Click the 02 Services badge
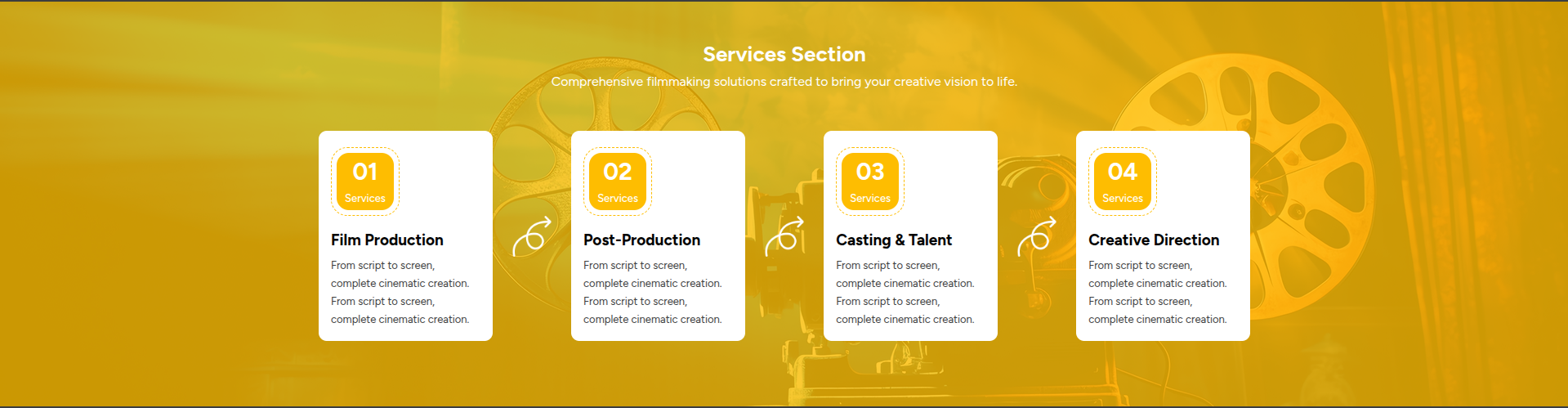This screenshot has width=1568, height=408. pos(617,182)
